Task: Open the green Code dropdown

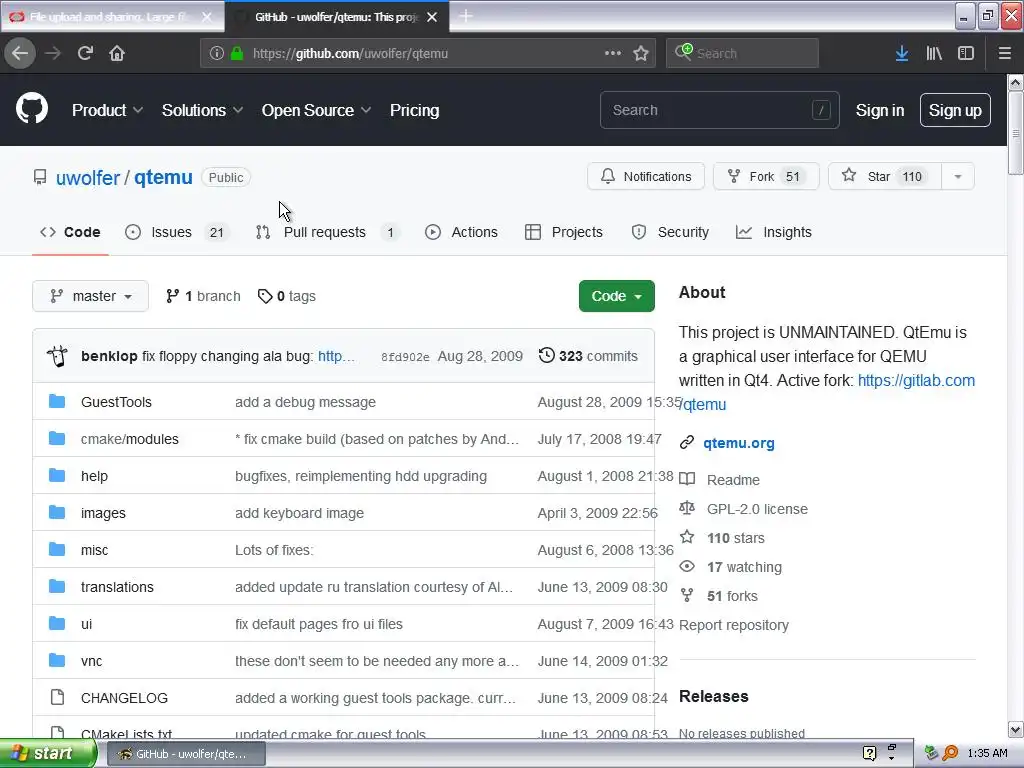Action: (616, 296)
